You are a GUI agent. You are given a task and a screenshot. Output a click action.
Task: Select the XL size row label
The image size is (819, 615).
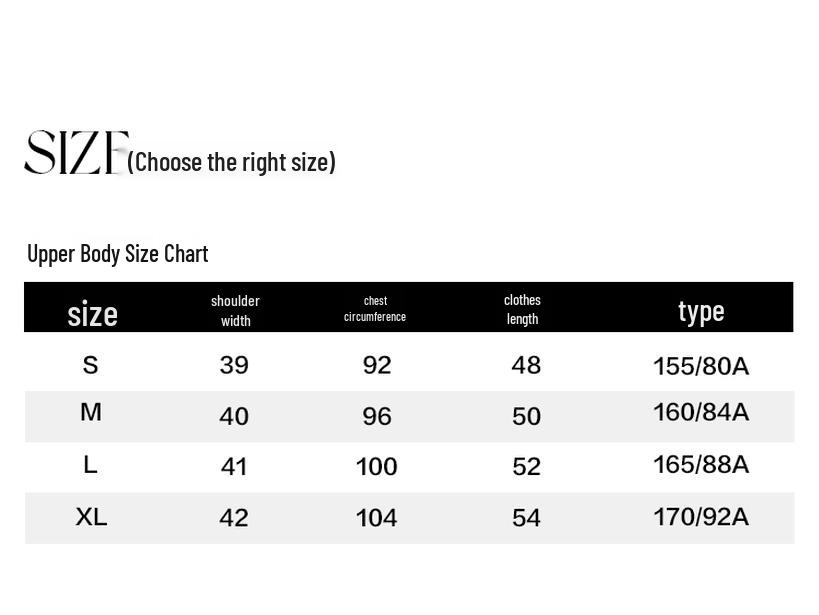coord(91,517)
